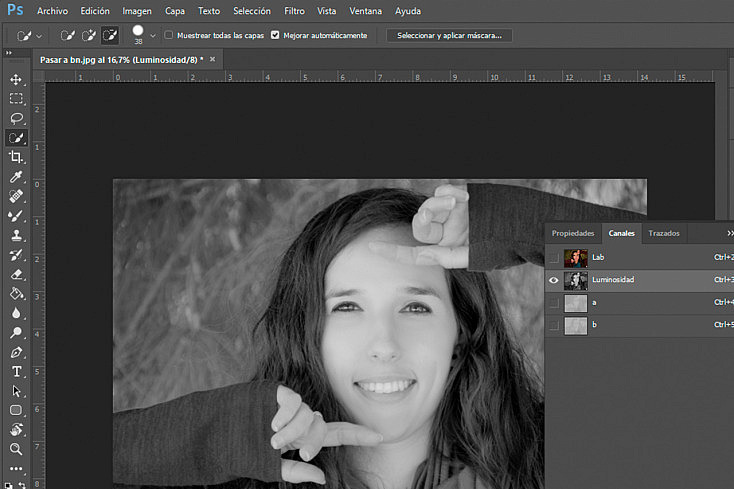
Task: Select the Eyedropper tool
Action: click(x=16, y=176)
